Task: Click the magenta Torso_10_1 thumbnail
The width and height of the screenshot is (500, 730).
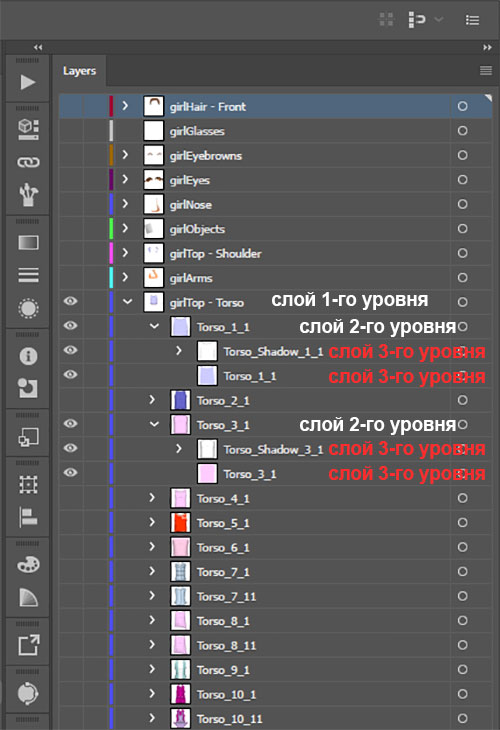Action: [x=180, y=694]
